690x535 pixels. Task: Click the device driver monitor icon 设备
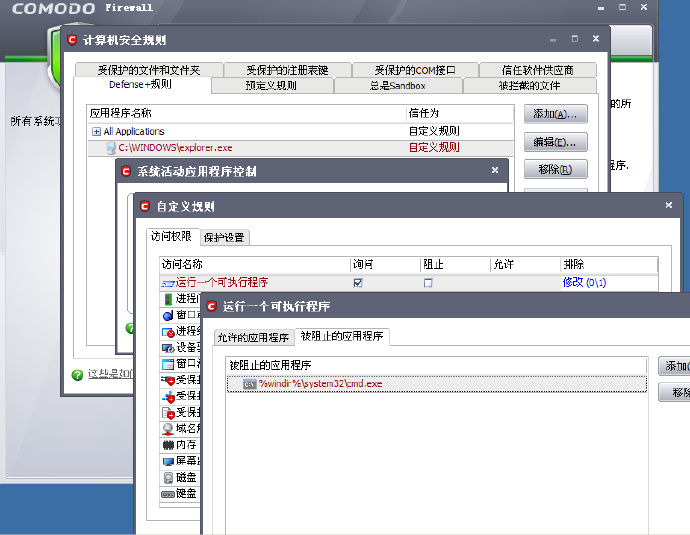[168, 348]
